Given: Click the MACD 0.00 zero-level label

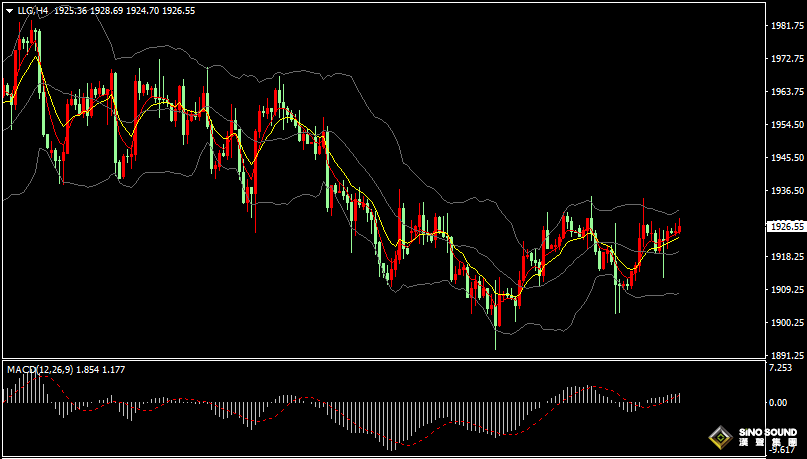Looking at the screenshot, I should [x=777, y=402].
